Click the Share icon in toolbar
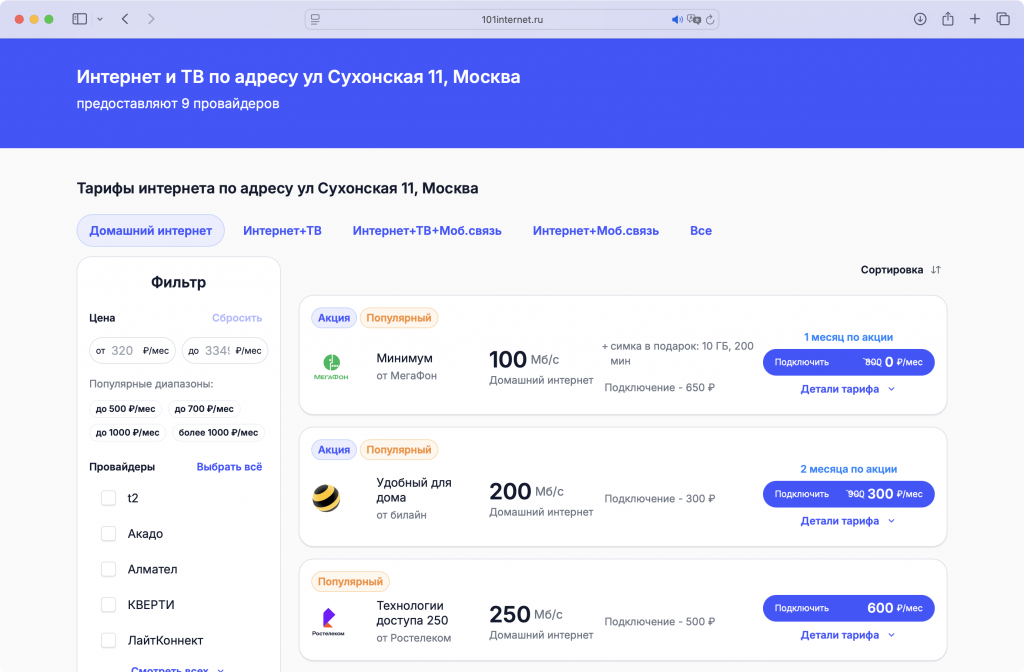This screenshot has width=1024, height=672. [x=948, y=19]
